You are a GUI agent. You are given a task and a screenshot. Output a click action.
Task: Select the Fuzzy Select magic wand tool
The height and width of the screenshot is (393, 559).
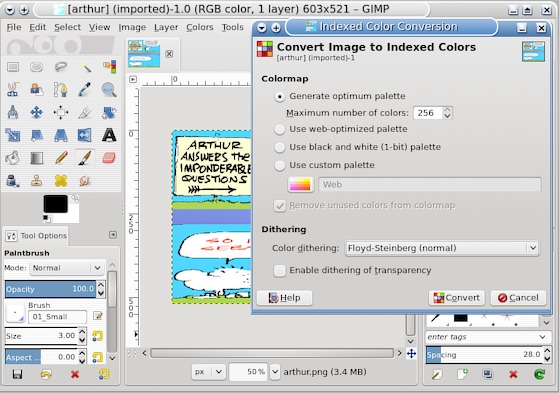85,67
